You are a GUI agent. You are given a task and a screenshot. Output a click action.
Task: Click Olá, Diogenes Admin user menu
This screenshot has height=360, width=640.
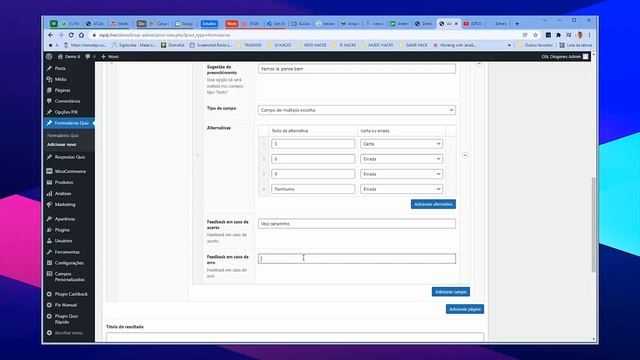click(x=565, y=56)
